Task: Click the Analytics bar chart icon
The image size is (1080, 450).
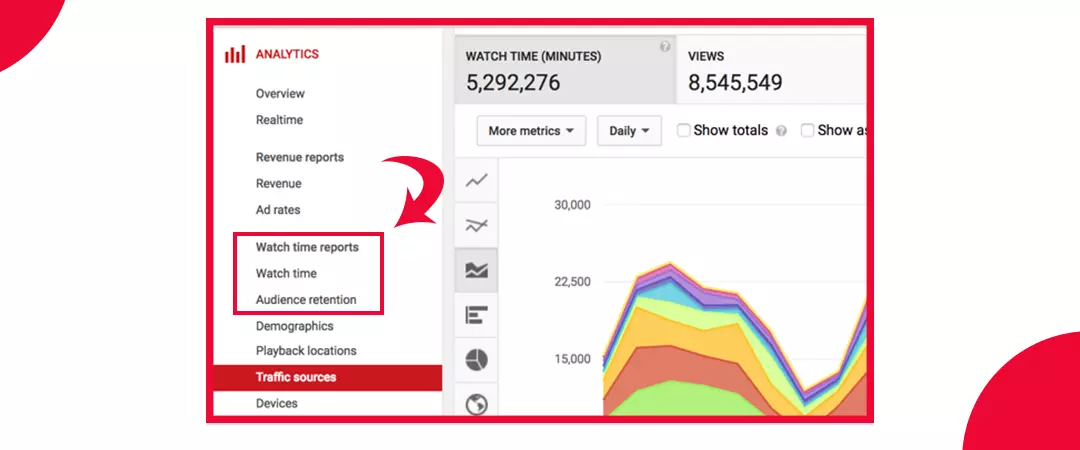Action: [235, 54]
